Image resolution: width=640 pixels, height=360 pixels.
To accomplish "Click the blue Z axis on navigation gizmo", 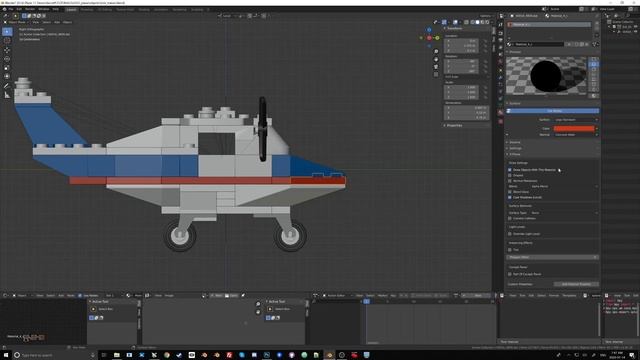I will [429, 30].
